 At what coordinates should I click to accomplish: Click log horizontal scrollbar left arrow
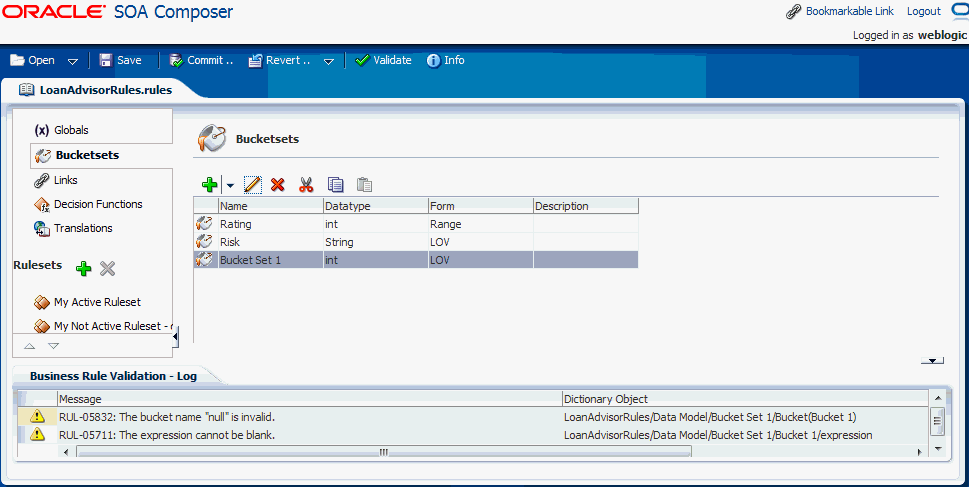[67, 452]
